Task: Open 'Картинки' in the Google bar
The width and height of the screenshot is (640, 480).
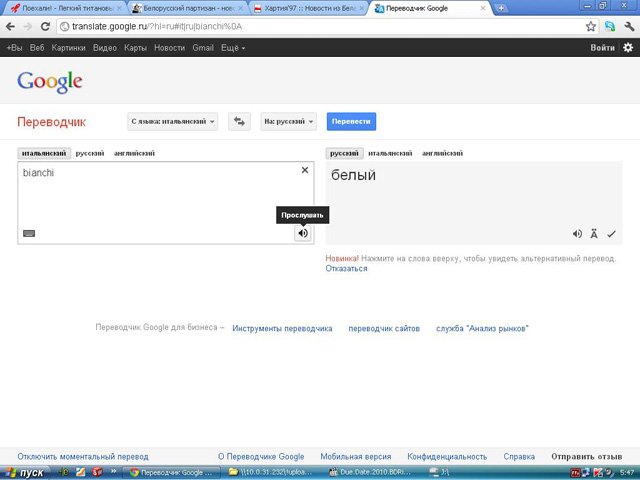Action: (x=68, y=48)
